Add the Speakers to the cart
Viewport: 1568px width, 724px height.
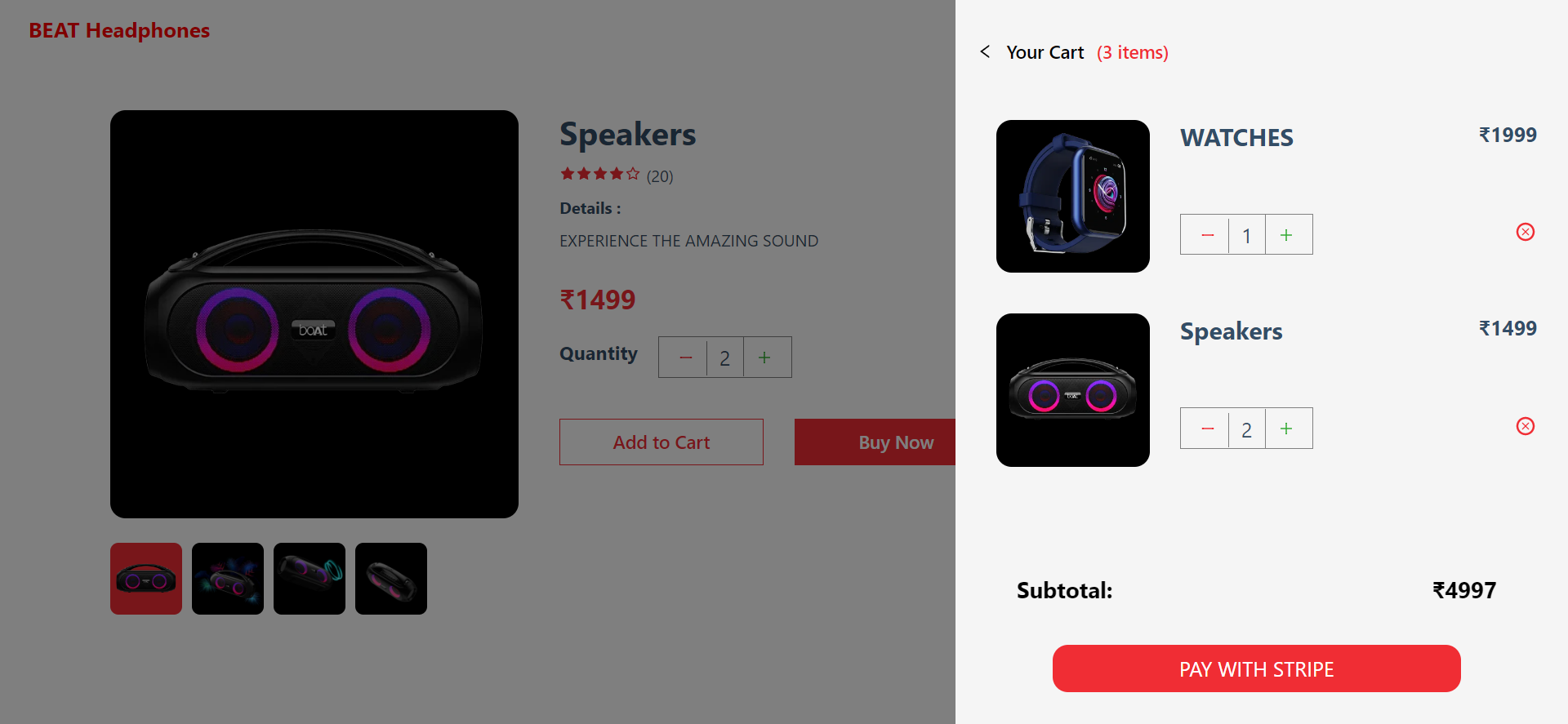(661, 442)
